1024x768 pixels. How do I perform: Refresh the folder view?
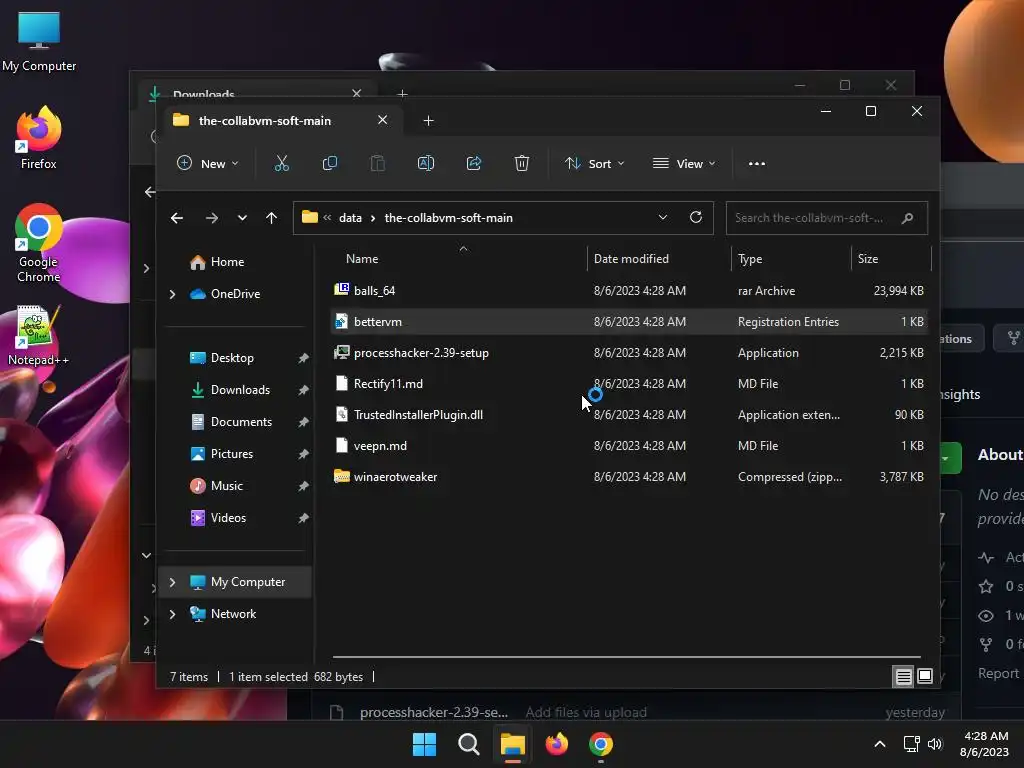696,217
